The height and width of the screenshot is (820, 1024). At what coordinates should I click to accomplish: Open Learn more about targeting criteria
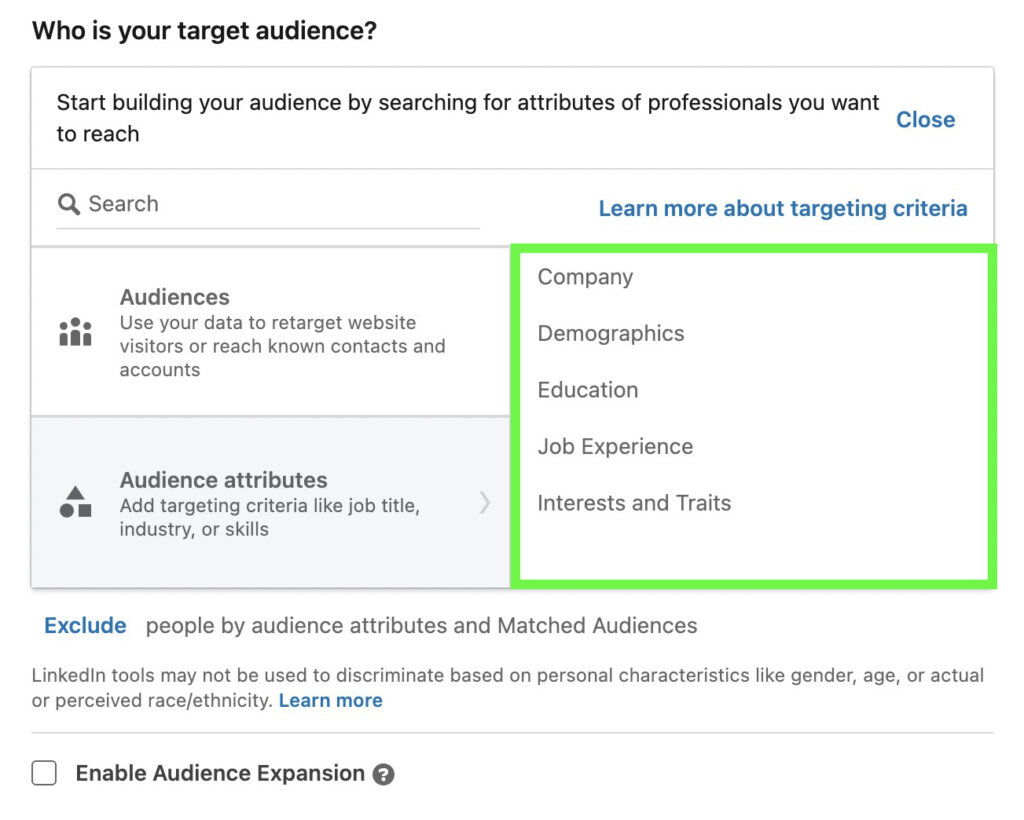pyautogui.click(x=782, y=208)
